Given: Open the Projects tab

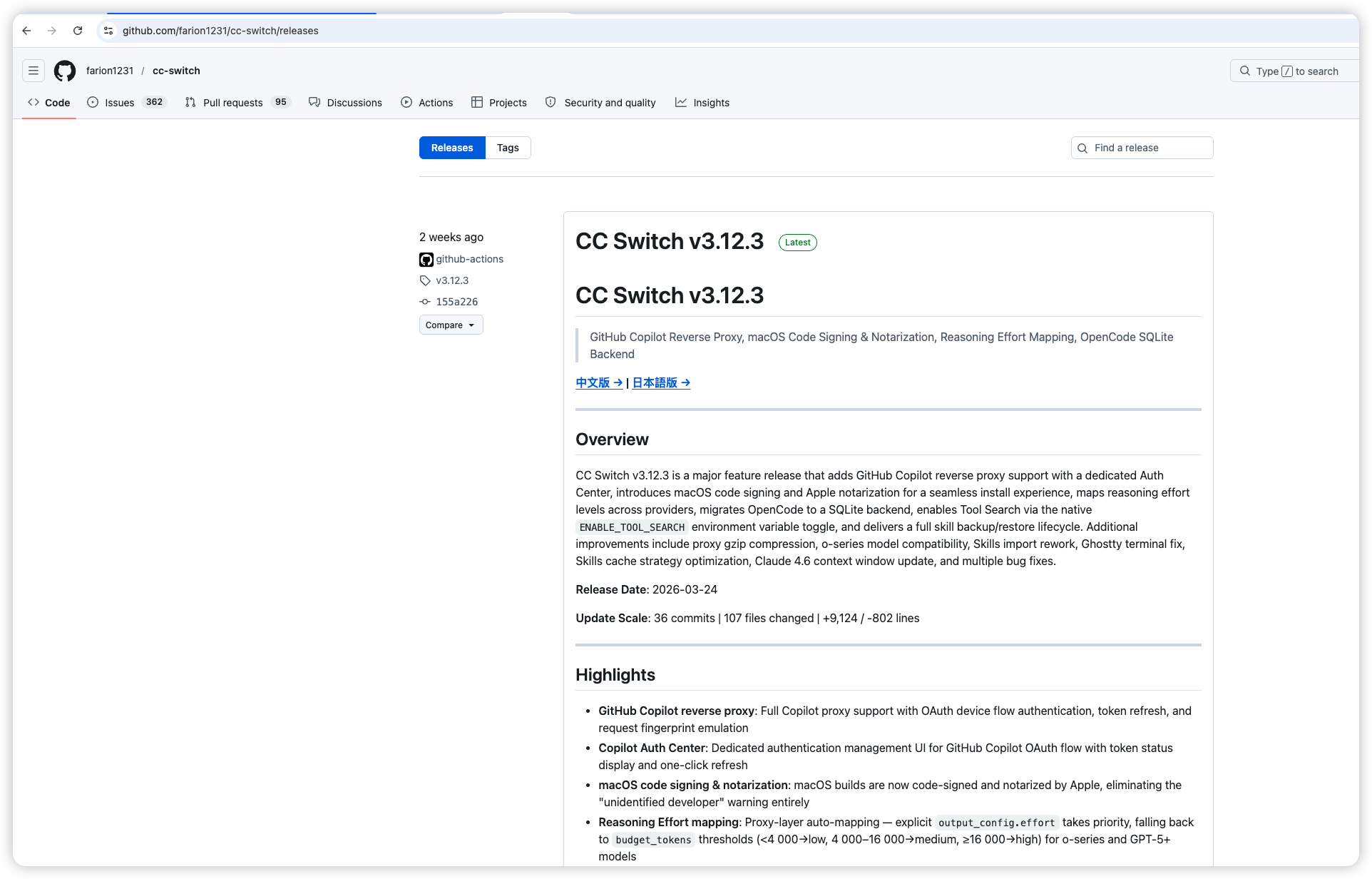Looking at the screenshot, I should (x=498, y=103).
